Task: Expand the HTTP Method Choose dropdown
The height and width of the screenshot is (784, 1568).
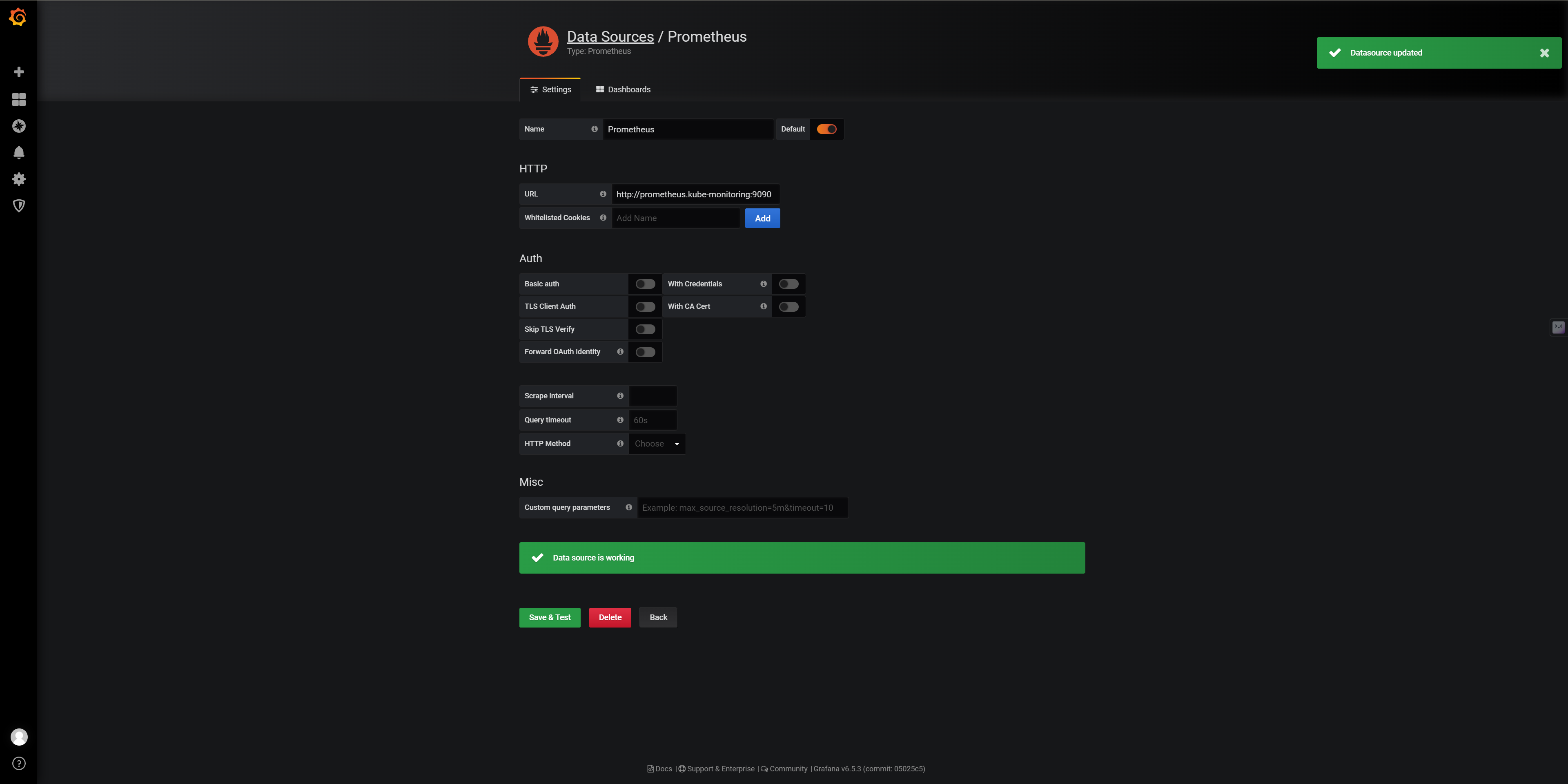Action: click(657, 444)
